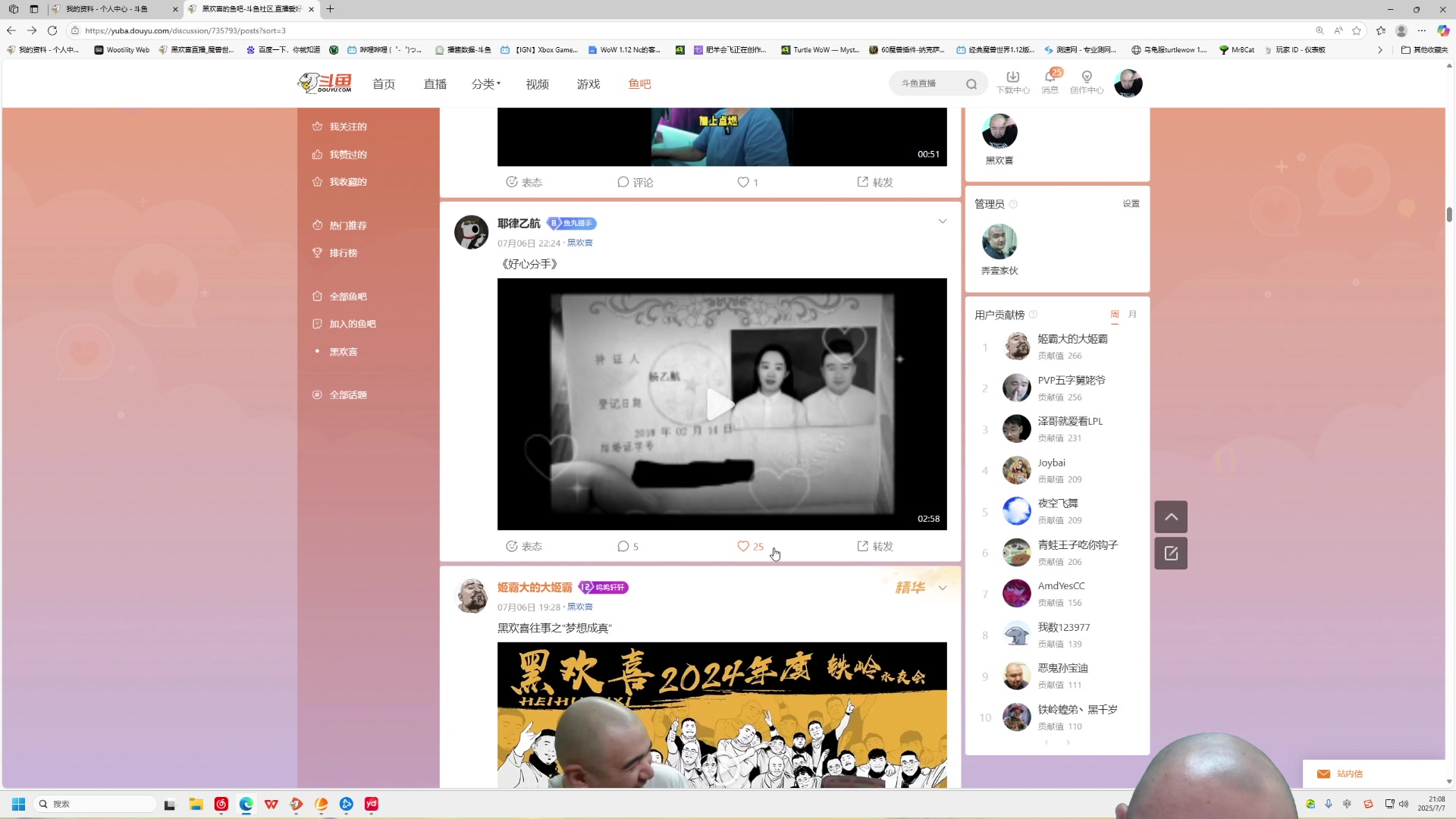
Task: Open the download center icon
Action: tap(1012, 82)
